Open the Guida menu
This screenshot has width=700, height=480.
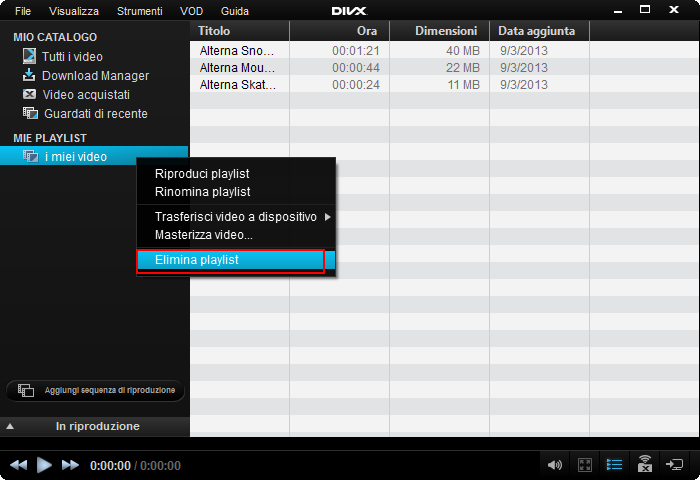[x=235, y=11]
